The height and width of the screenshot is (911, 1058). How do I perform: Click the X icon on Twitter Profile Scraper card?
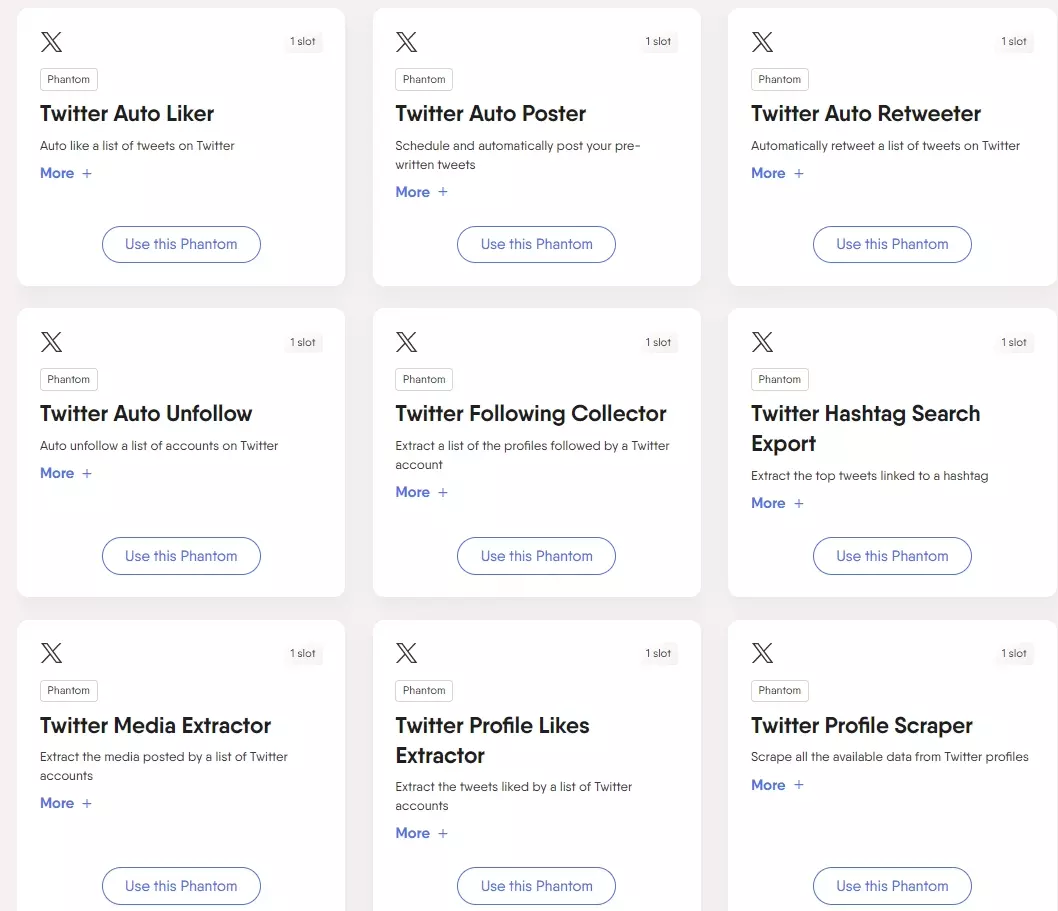click(762, 653)
